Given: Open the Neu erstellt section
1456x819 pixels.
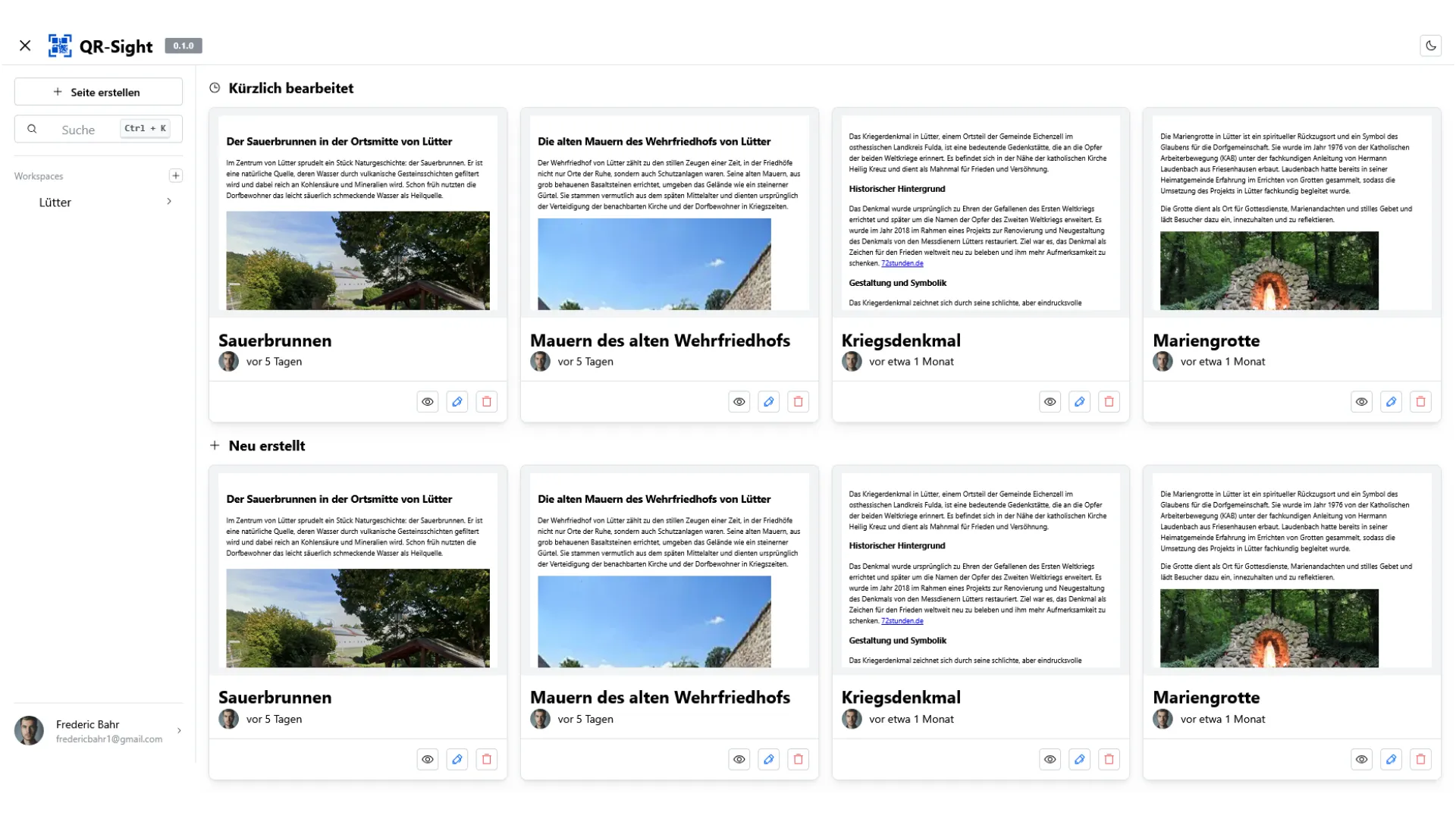Looking at the screenshot, I should [x=267, y=445].
